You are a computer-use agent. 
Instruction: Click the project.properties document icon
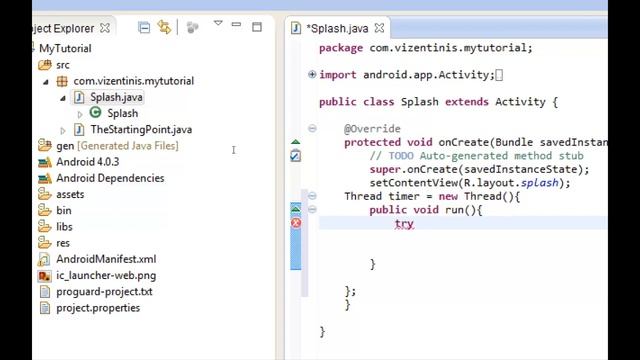(x=44, y=308)
